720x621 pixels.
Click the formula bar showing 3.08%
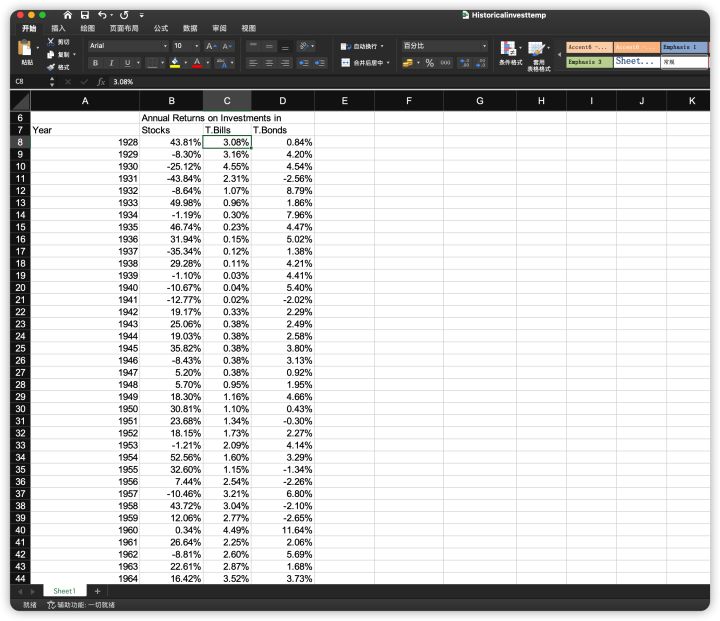click(x=409, y=82)
